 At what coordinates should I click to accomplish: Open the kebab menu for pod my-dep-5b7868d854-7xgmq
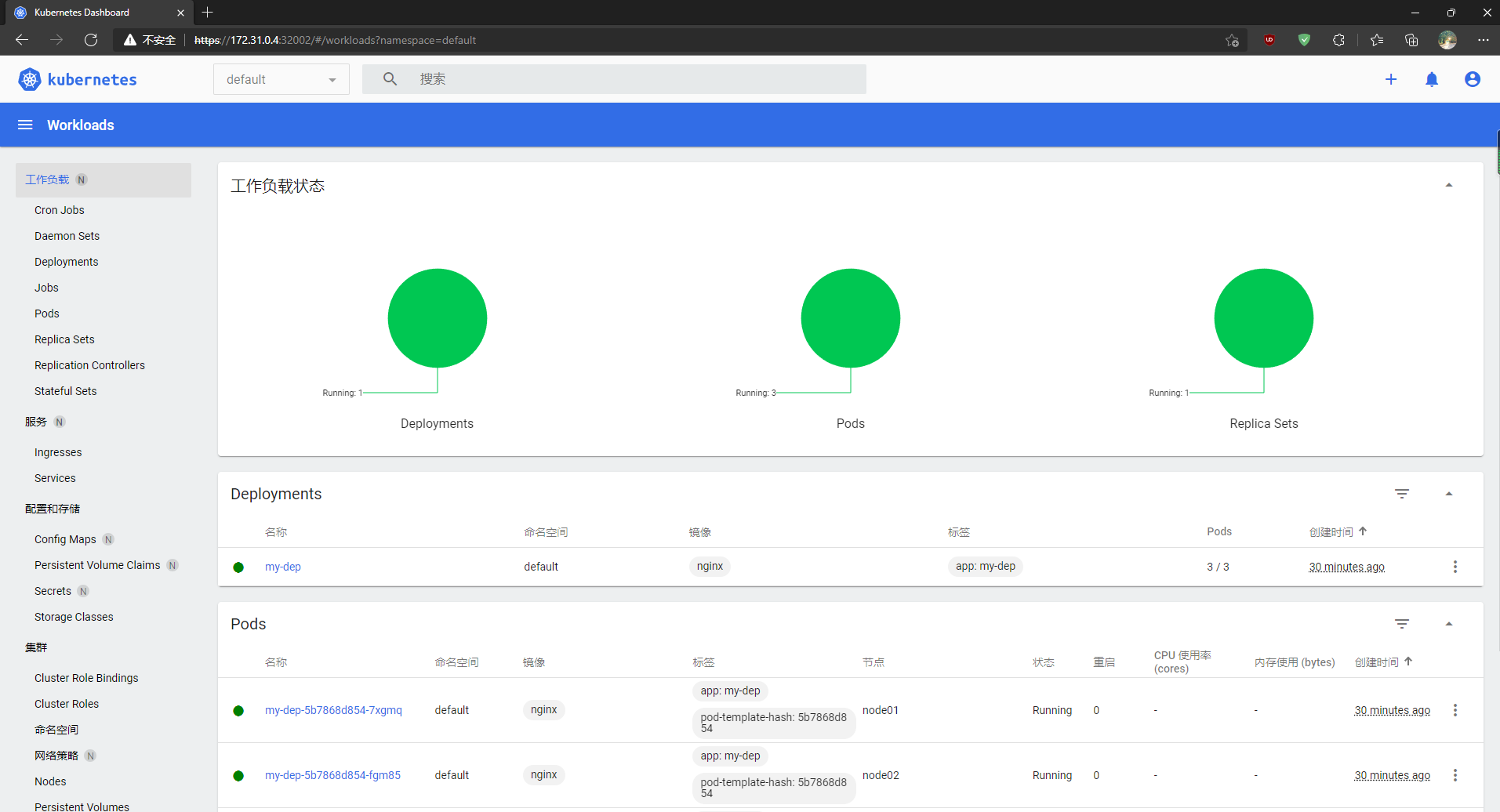pos(1455,710)
